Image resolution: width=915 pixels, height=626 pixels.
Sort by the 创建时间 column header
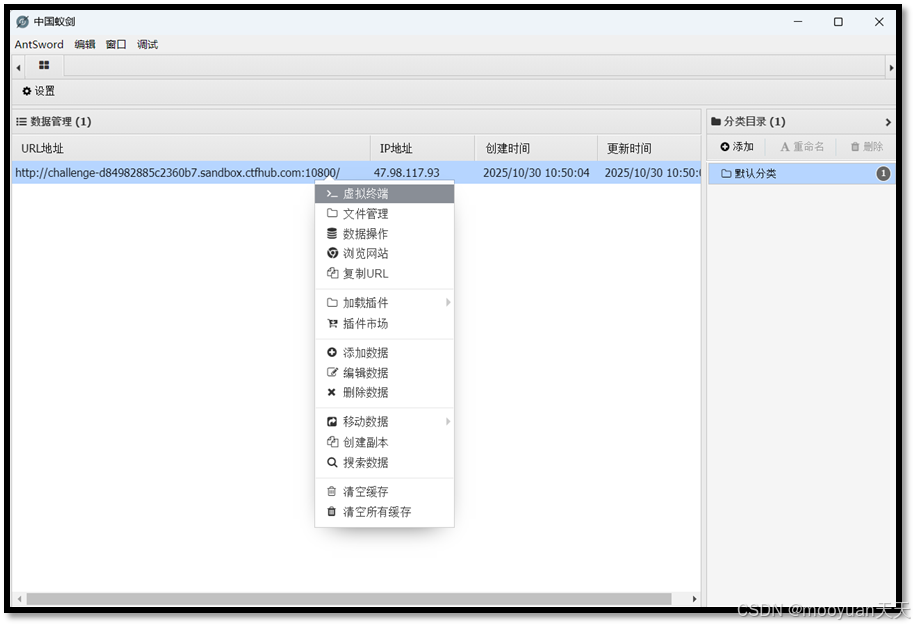pos(536,148)
